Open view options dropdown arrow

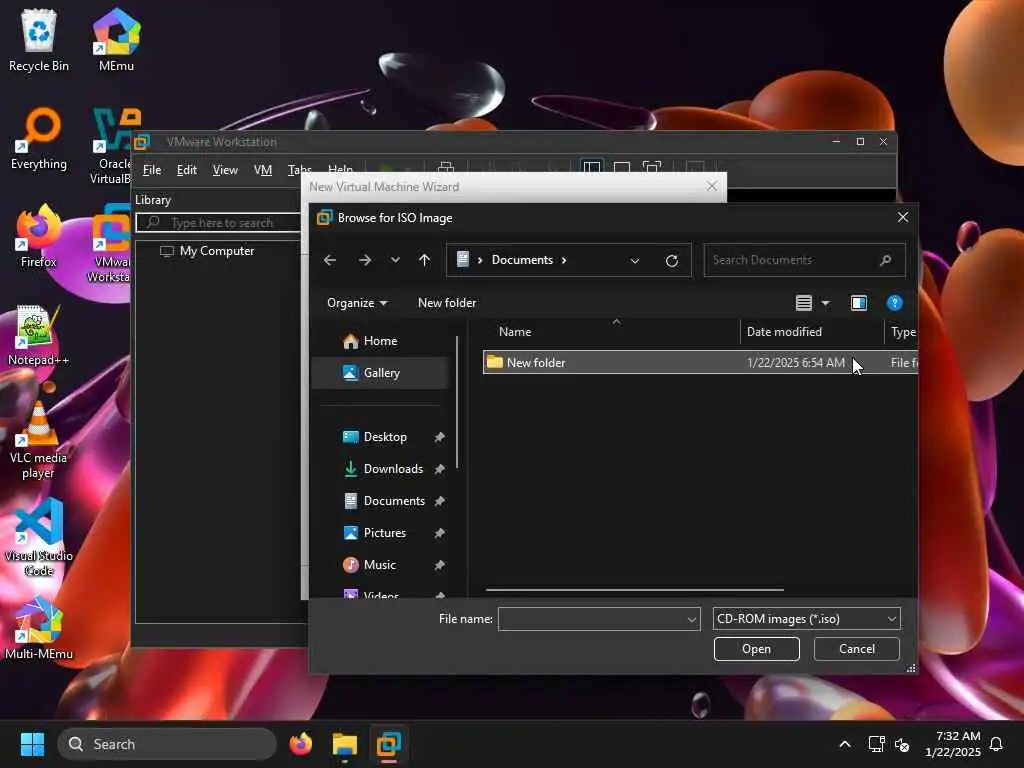pos(825,303)
